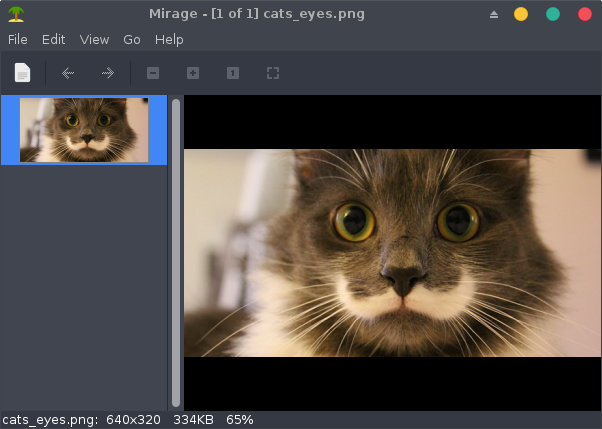Click the Mirage palm tree app icon

pyautogui.click(x=16, y=14)
